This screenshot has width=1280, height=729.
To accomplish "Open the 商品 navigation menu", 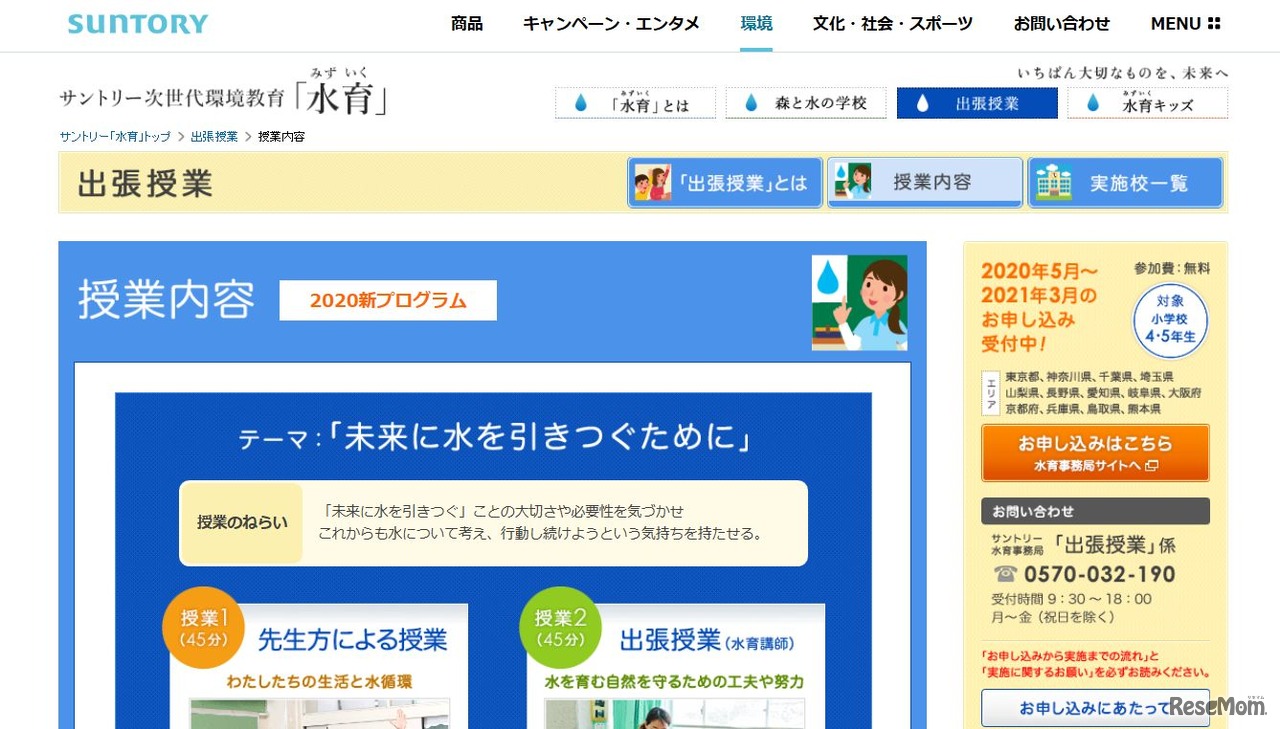I will 466,23.
